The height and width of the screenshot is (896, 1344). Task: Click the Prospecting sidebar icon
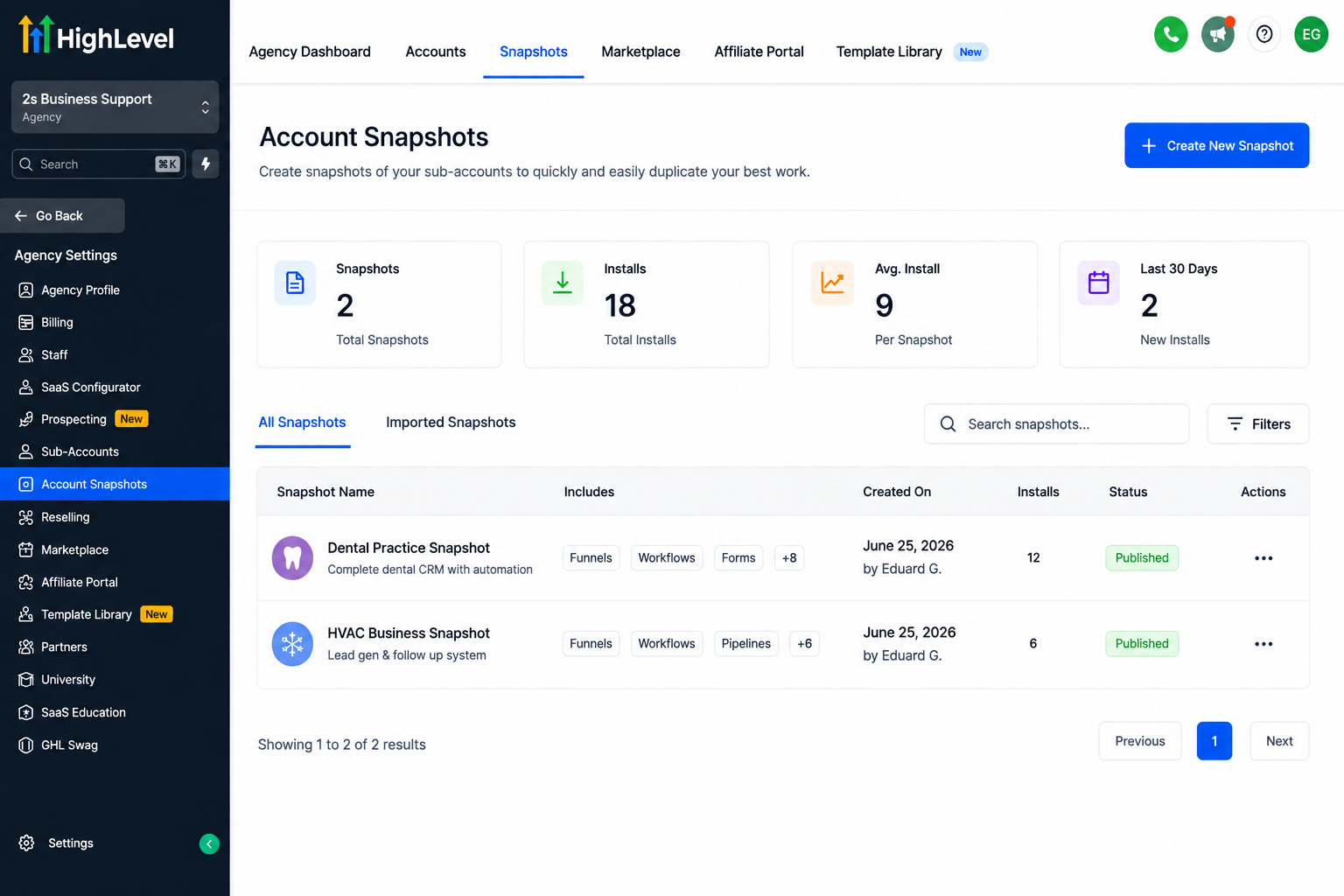(26, 419)
